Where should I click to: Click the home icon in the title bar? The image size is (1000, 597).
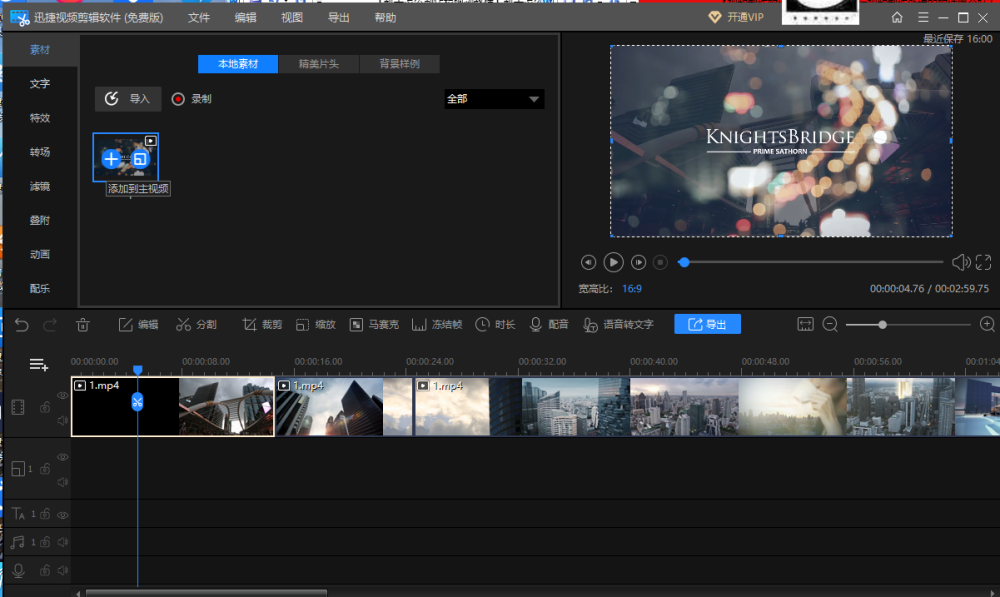pos(897,17)
